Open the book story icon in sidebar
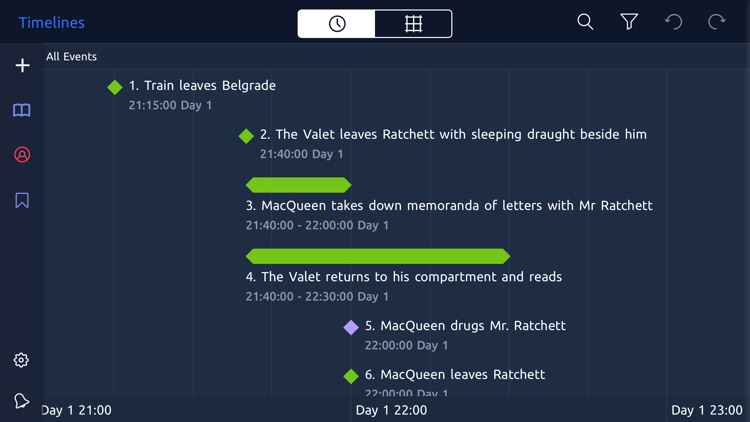Image resolution: width=750 pixels, height=422 pixels. [22, 111]
